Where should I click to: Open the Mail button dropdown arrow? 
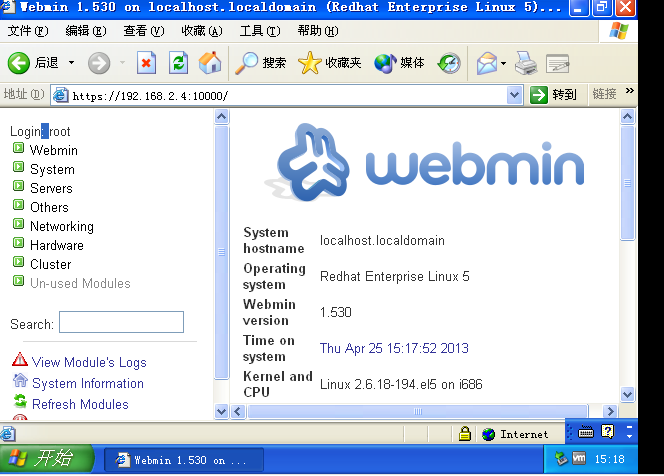(x=503, y=64)
